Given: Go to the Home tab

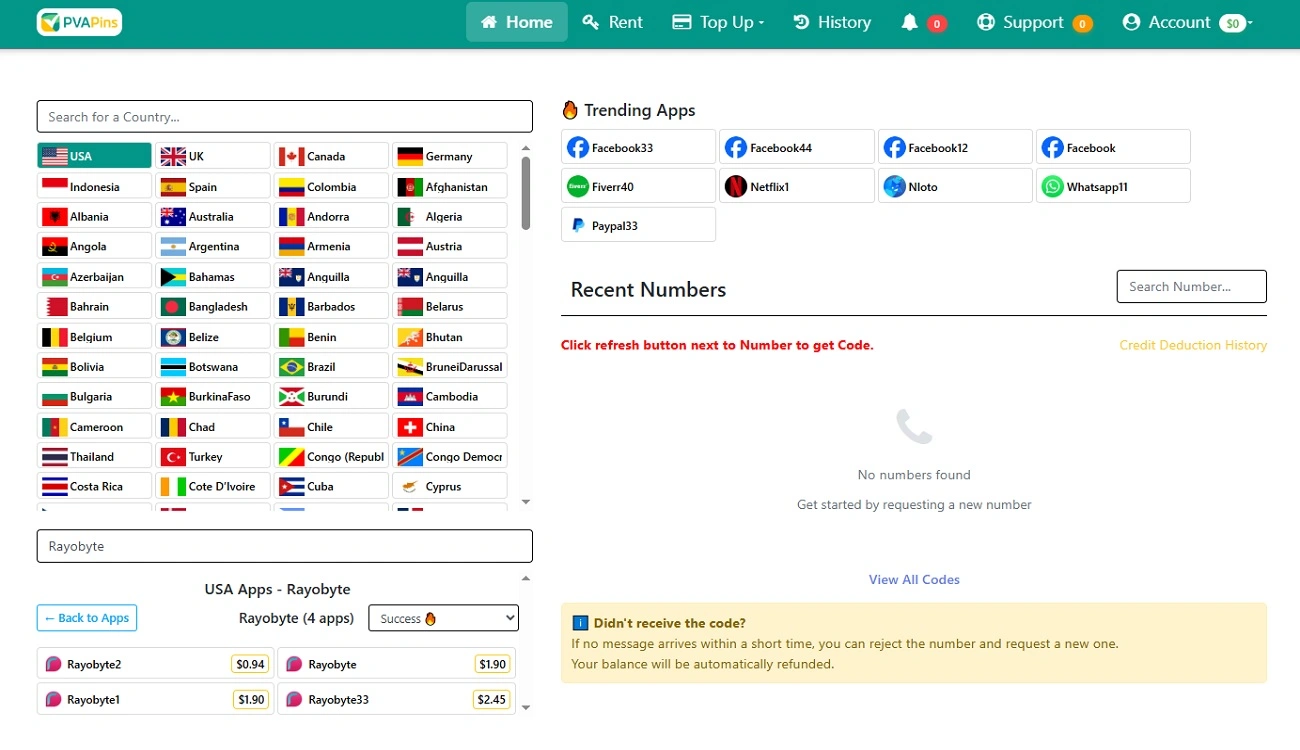Looking at the screenshot, I should [x=517, y=22].
